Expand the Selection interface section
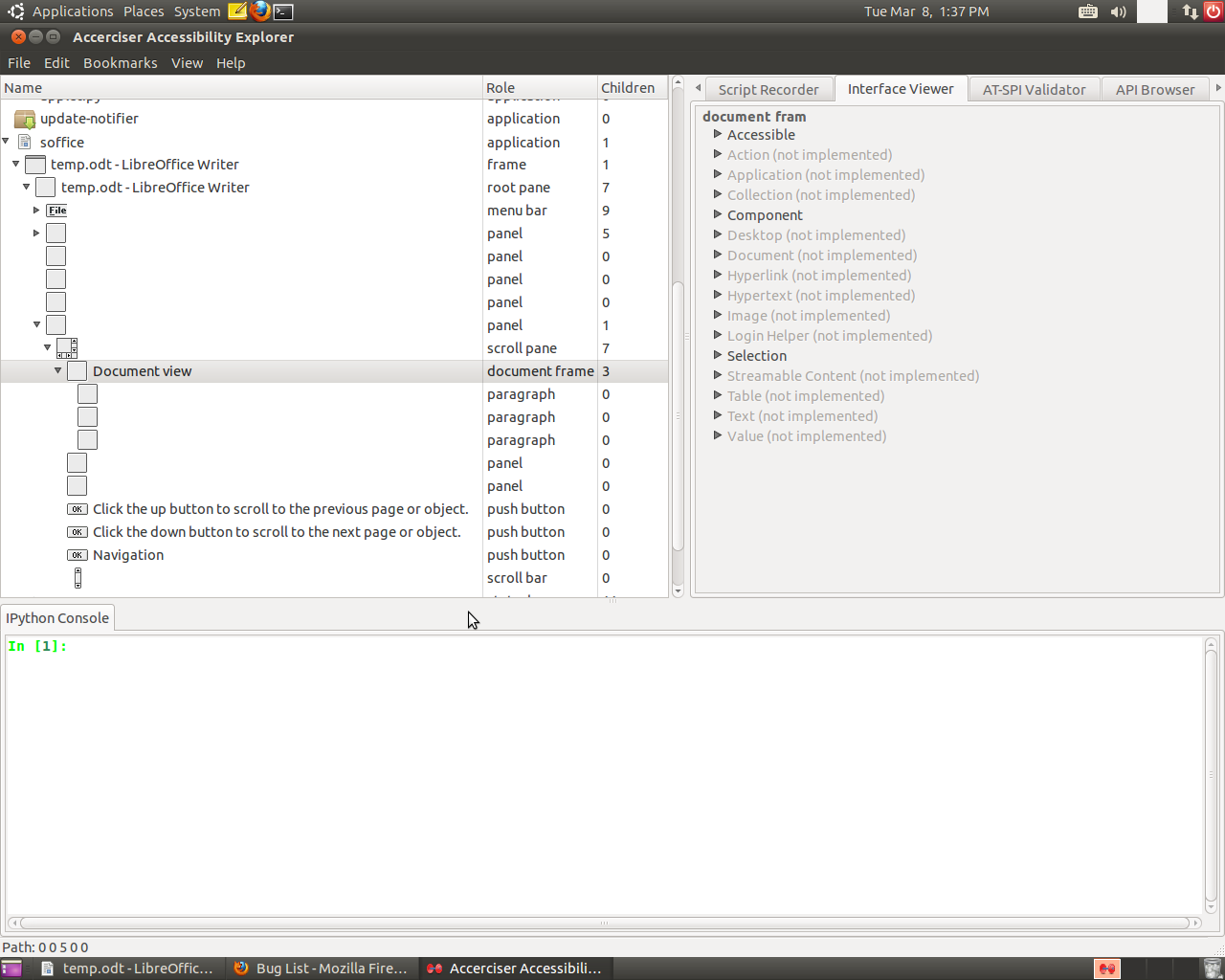This screenshot has height=980, width=1225. [x=718, y=356]
